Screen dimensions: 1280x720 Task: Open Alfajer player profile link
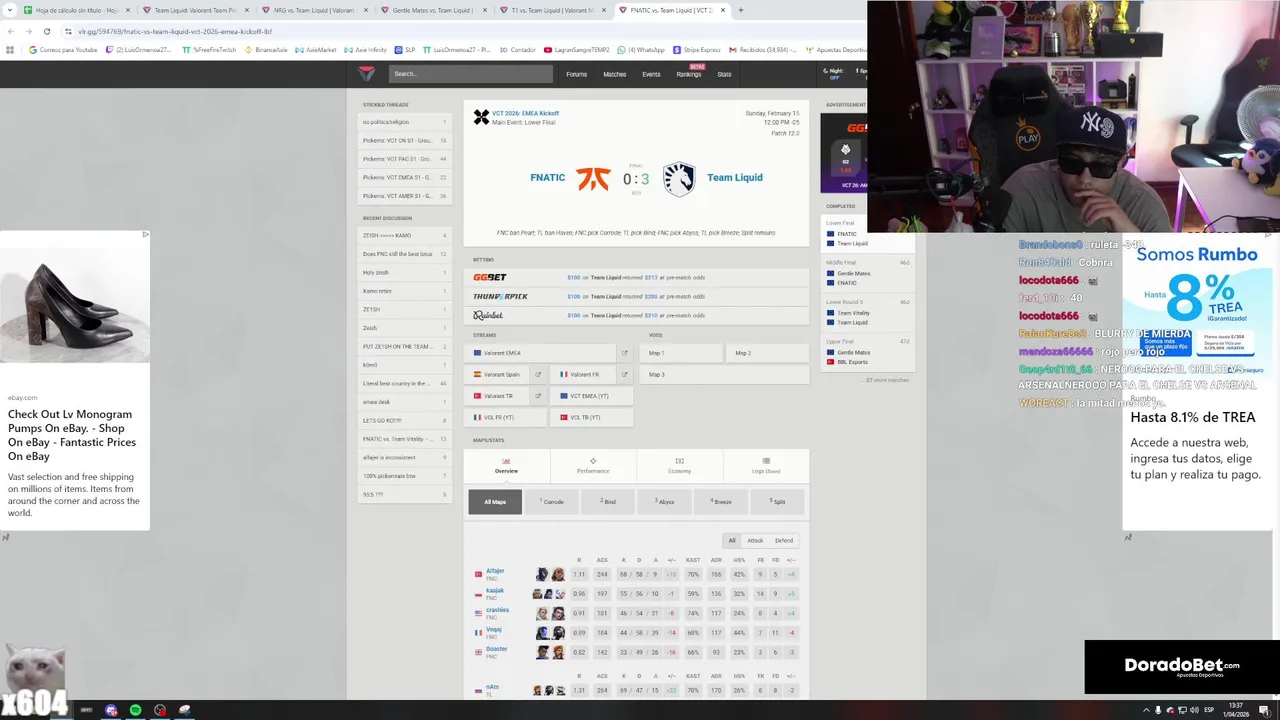coord(495,571)
